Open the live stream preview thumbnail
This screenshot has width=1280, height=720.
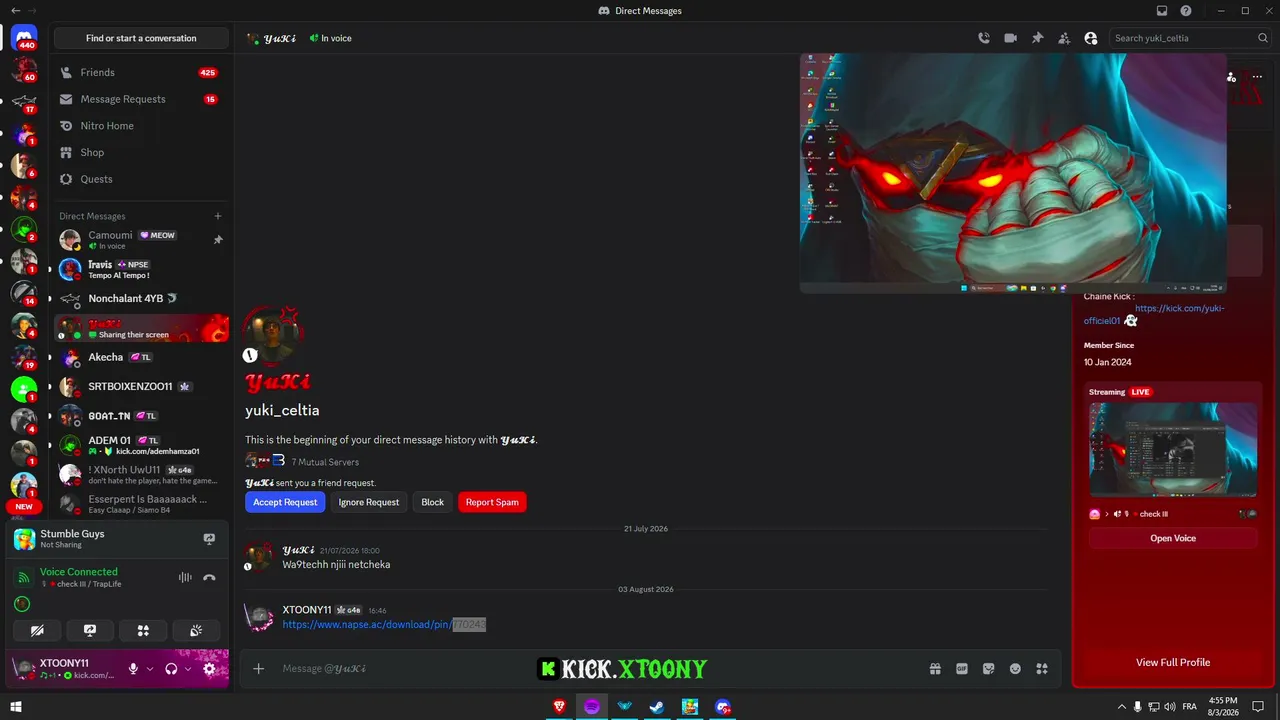[1173, 449]
